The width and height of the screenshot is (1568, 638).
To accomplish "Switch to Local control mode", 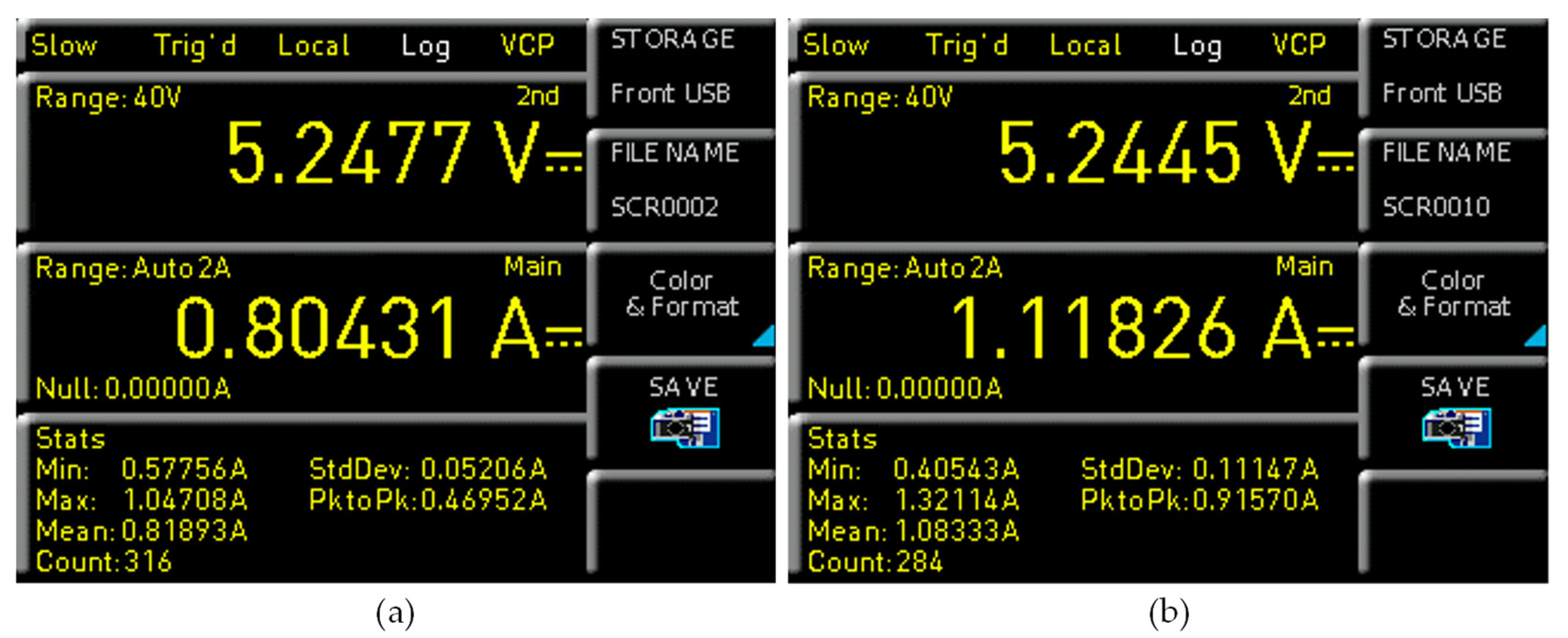I will (x=314, y=44).
